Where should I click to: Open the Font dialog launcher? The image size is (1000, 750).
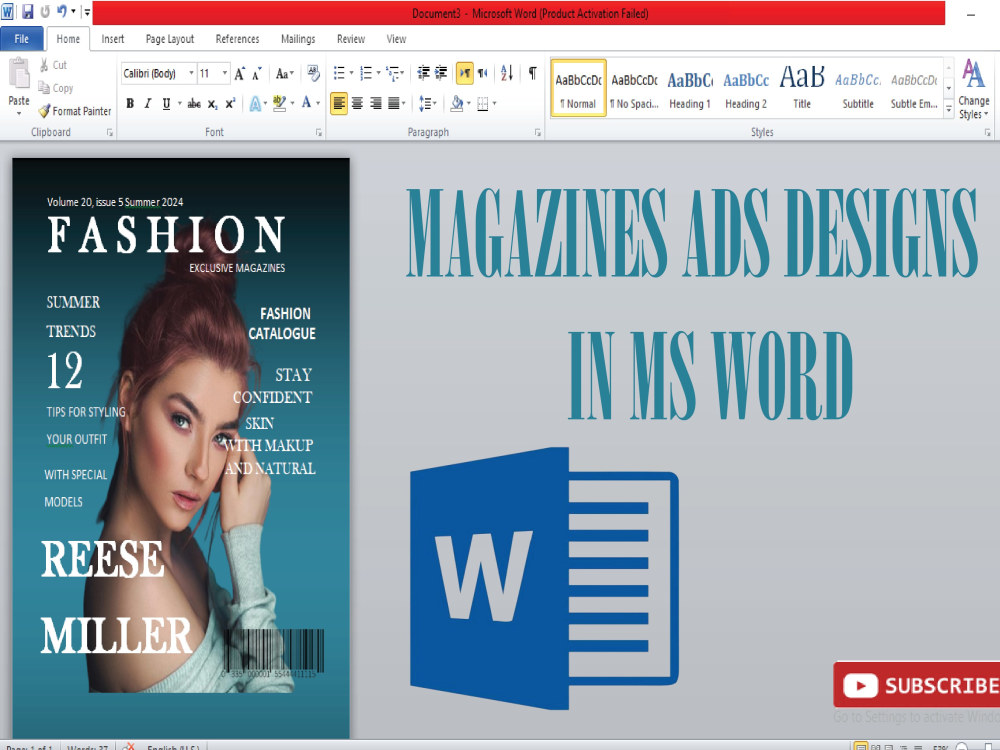point(319,133)
